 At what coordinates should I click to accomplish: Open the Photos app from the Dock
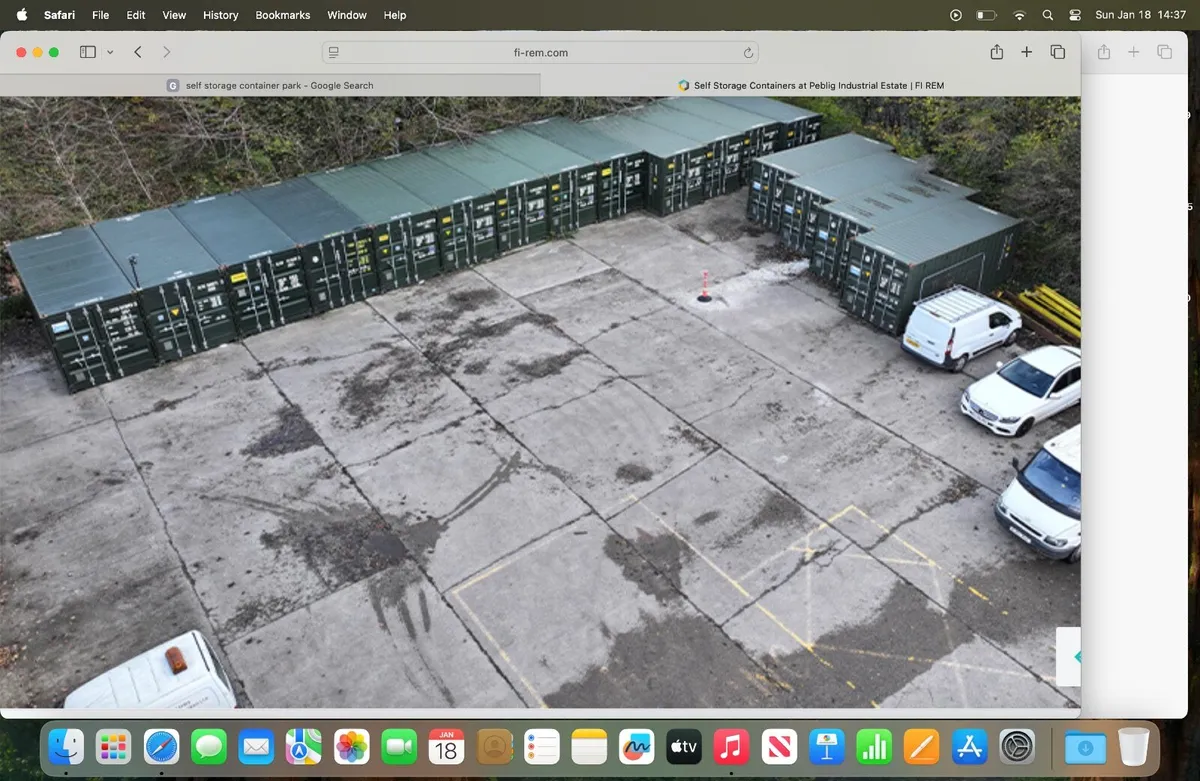[x=352, y=747]
